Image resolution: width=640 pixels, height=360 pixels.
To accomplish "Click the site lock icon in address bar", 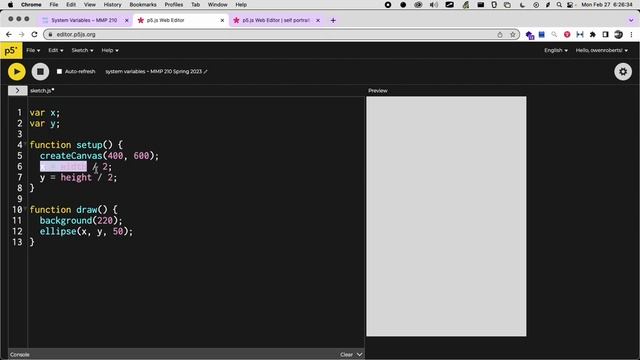I will coord(51,35).
